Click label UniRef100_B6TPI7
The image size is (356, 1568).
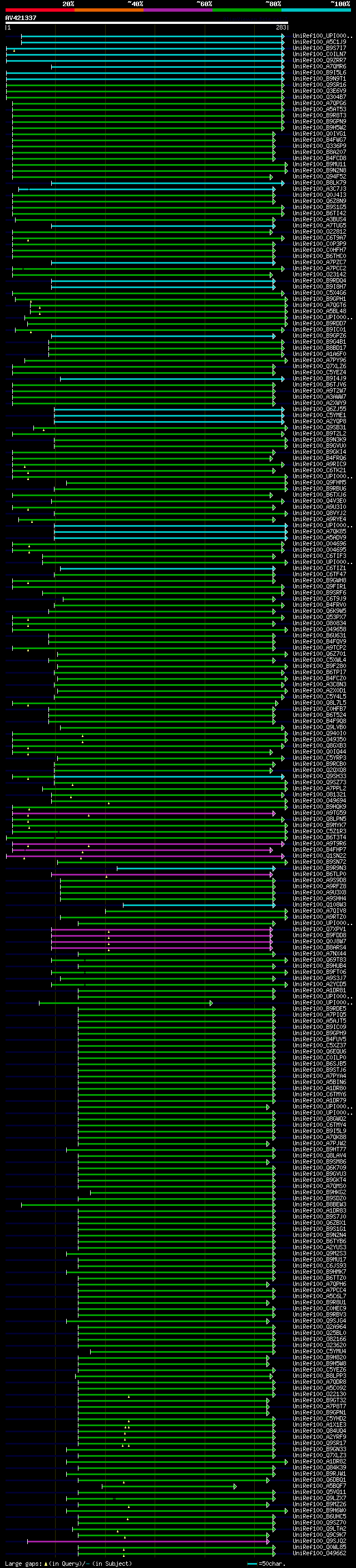click(x=319, y=672)
